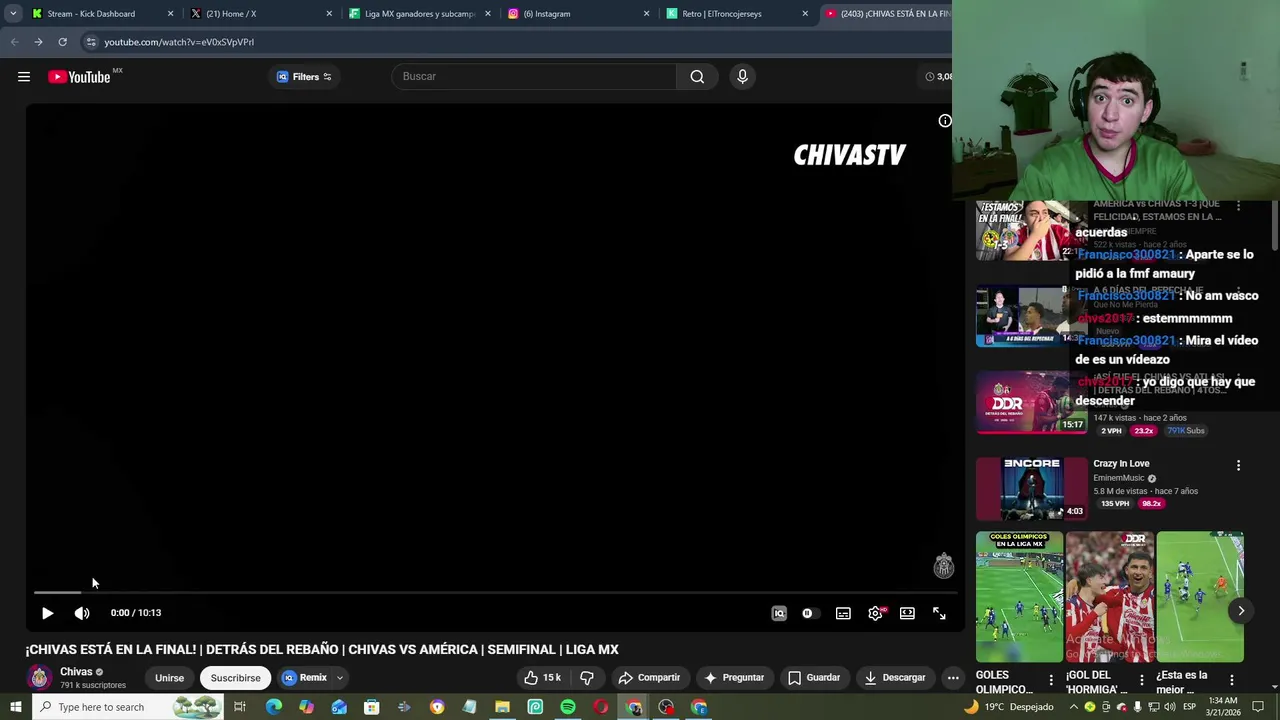
Task: Save video with Guardar button
Action: tap(814, 678)
